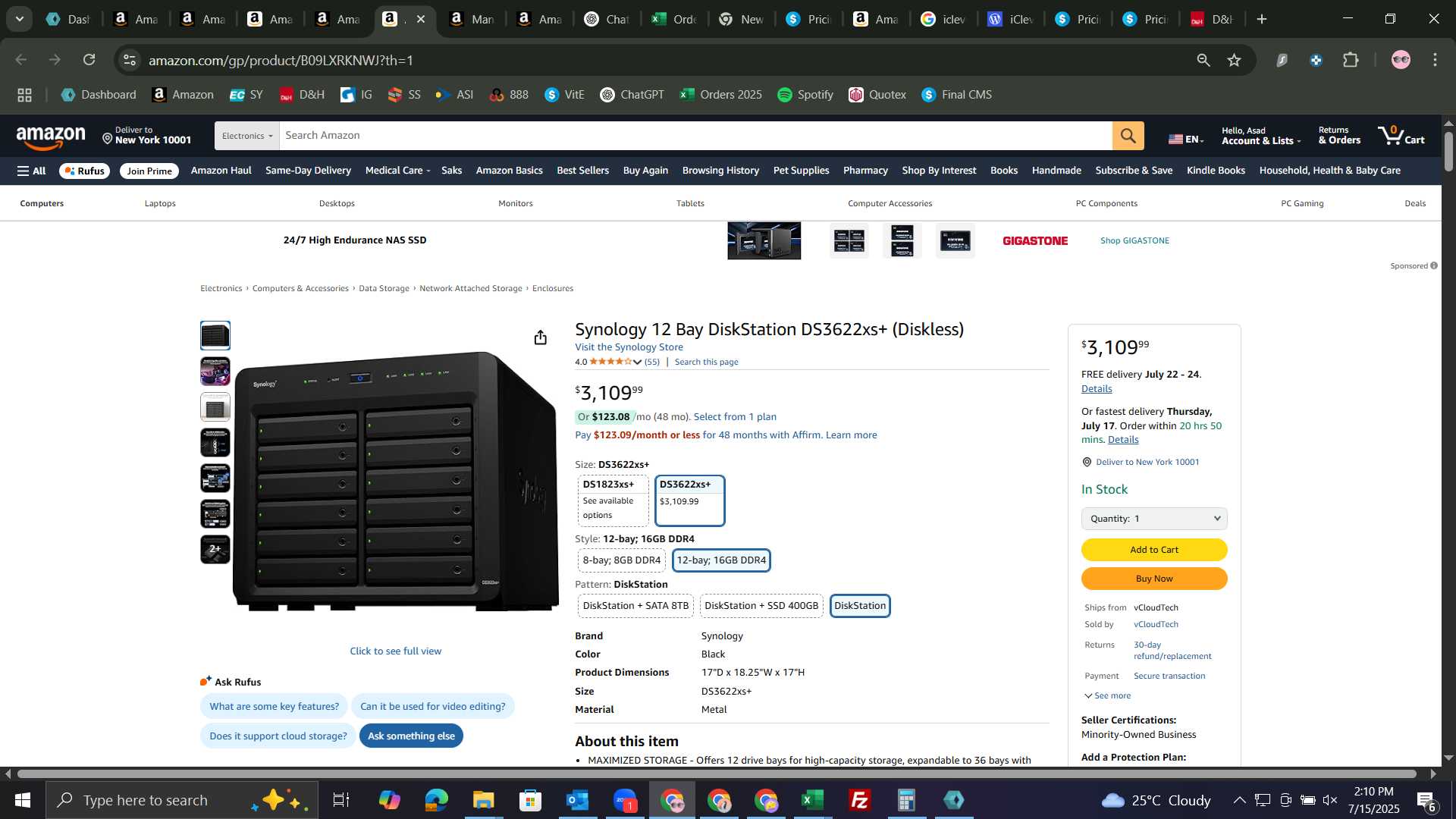1456x819 pixels.
Task: Open D&H bookmark
Action: (x=301, y=95)
